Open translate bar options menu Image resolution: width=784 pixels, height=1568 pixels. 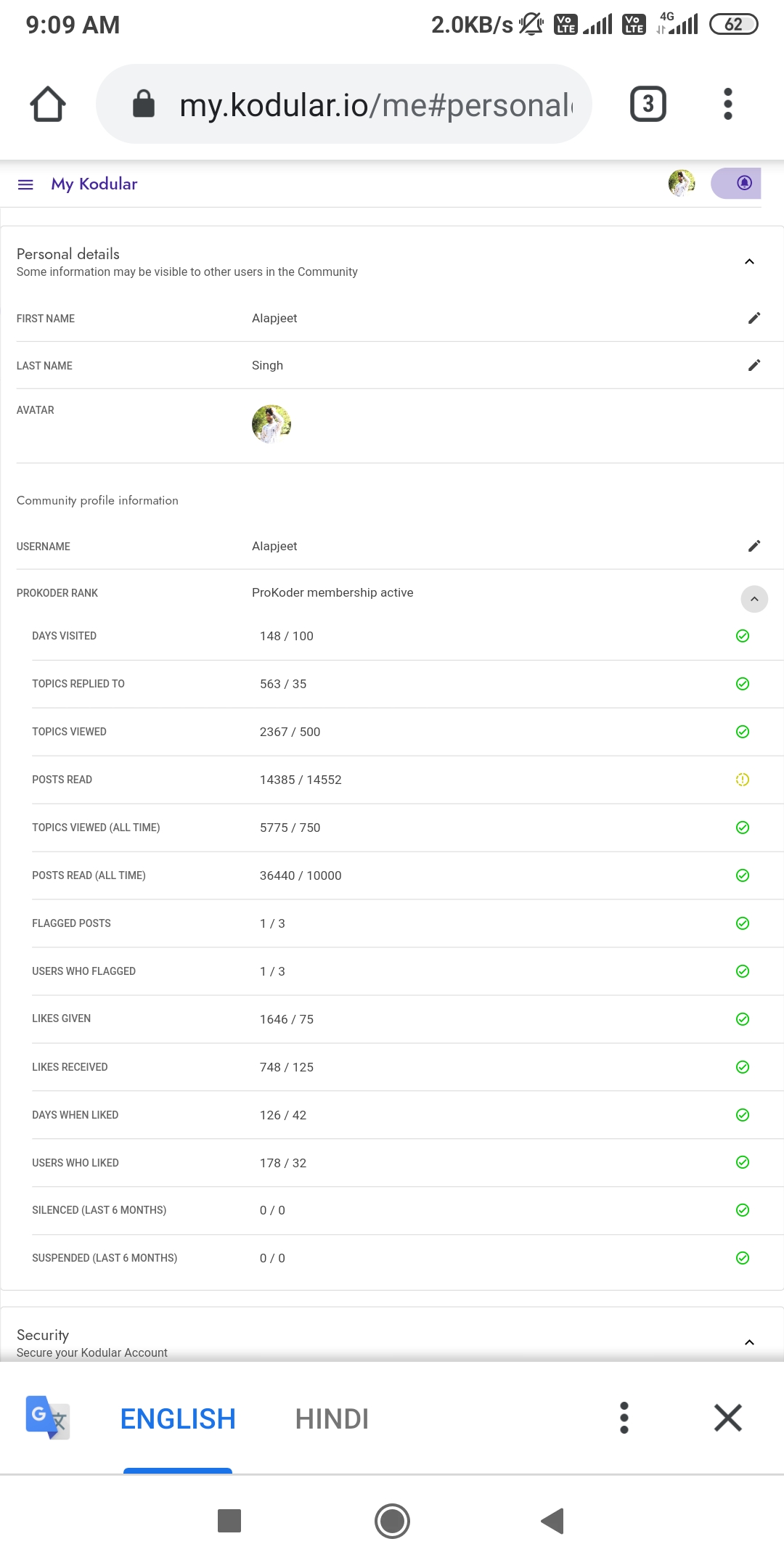[x=624, y=1418]
